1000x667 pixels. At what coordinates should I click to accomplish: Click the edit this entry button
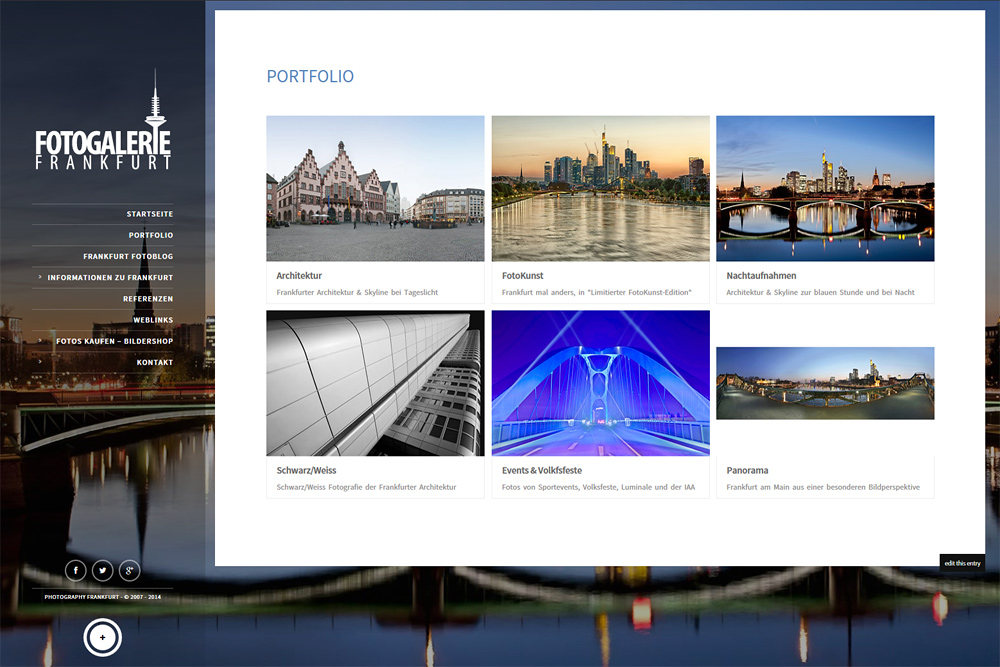click(x=961, y=563)
